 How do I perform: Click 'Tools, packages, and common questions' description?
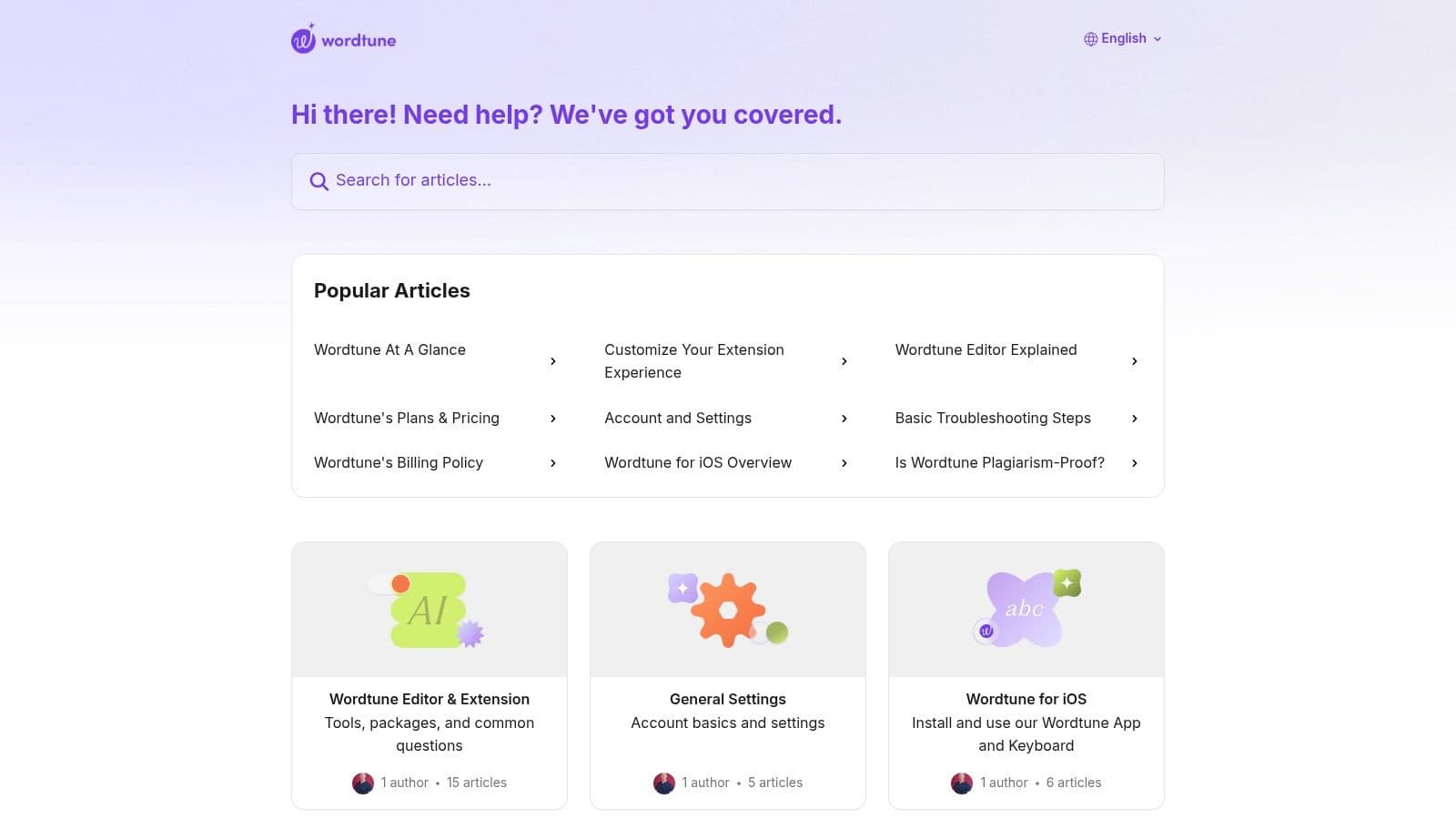click(430, 733)
